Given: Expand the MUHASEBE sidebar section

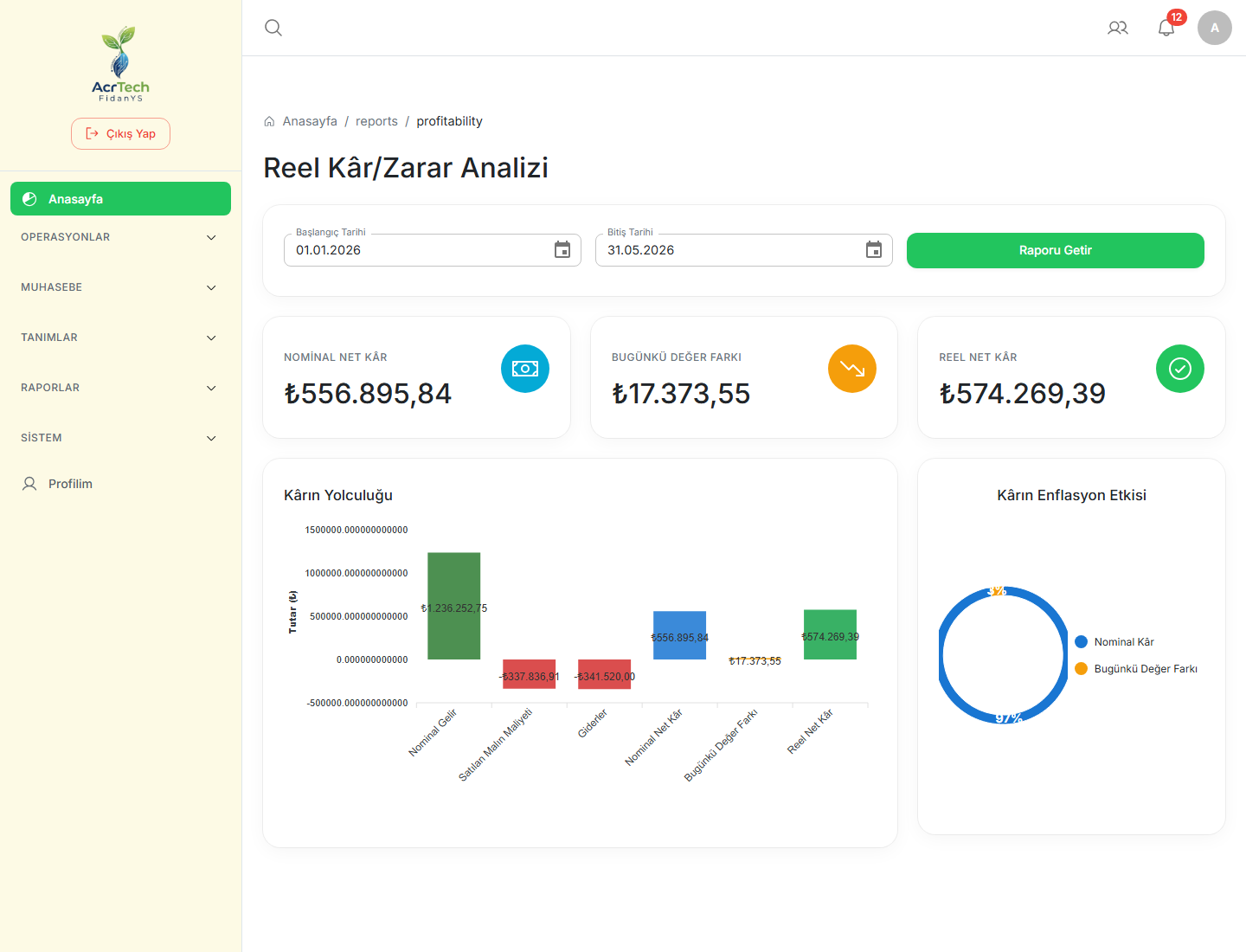Looking at the screenshot, I should [119, 287].
